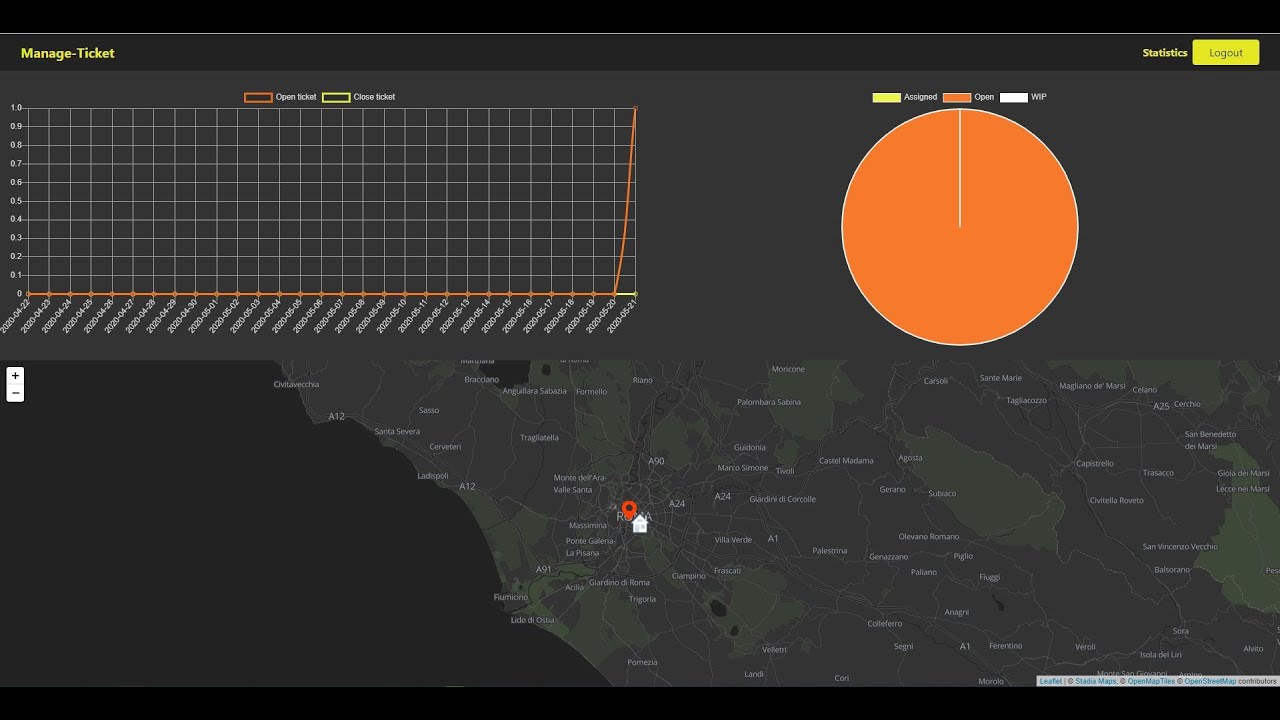Click the yellow Logout button
The height and width of the screenshot is (720, 1280).
click(x=1225, y=53)
